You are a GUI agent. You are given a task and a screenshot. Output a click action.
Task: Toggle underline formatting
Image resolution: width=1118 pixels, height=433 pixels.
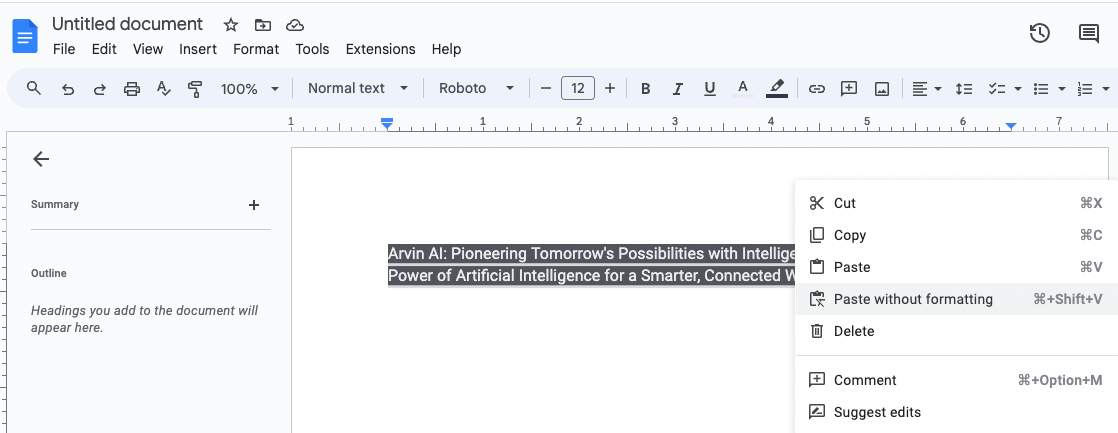click(x=710, y=89)
